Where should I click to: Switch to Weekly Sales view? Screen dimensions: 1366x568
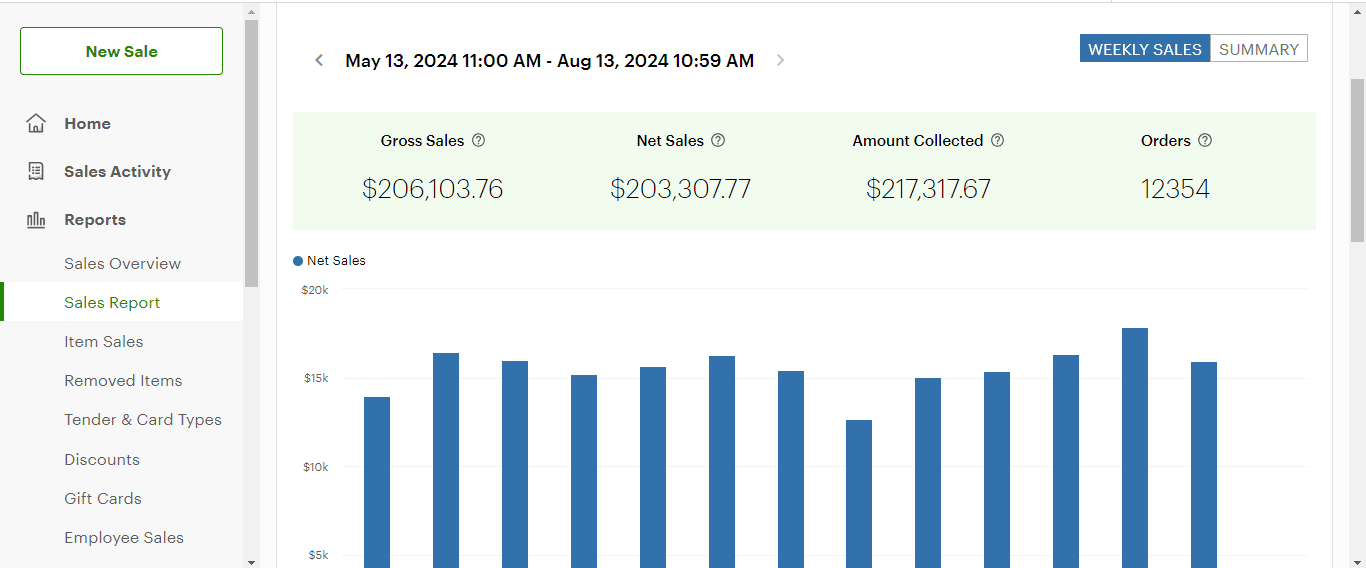1145,49
